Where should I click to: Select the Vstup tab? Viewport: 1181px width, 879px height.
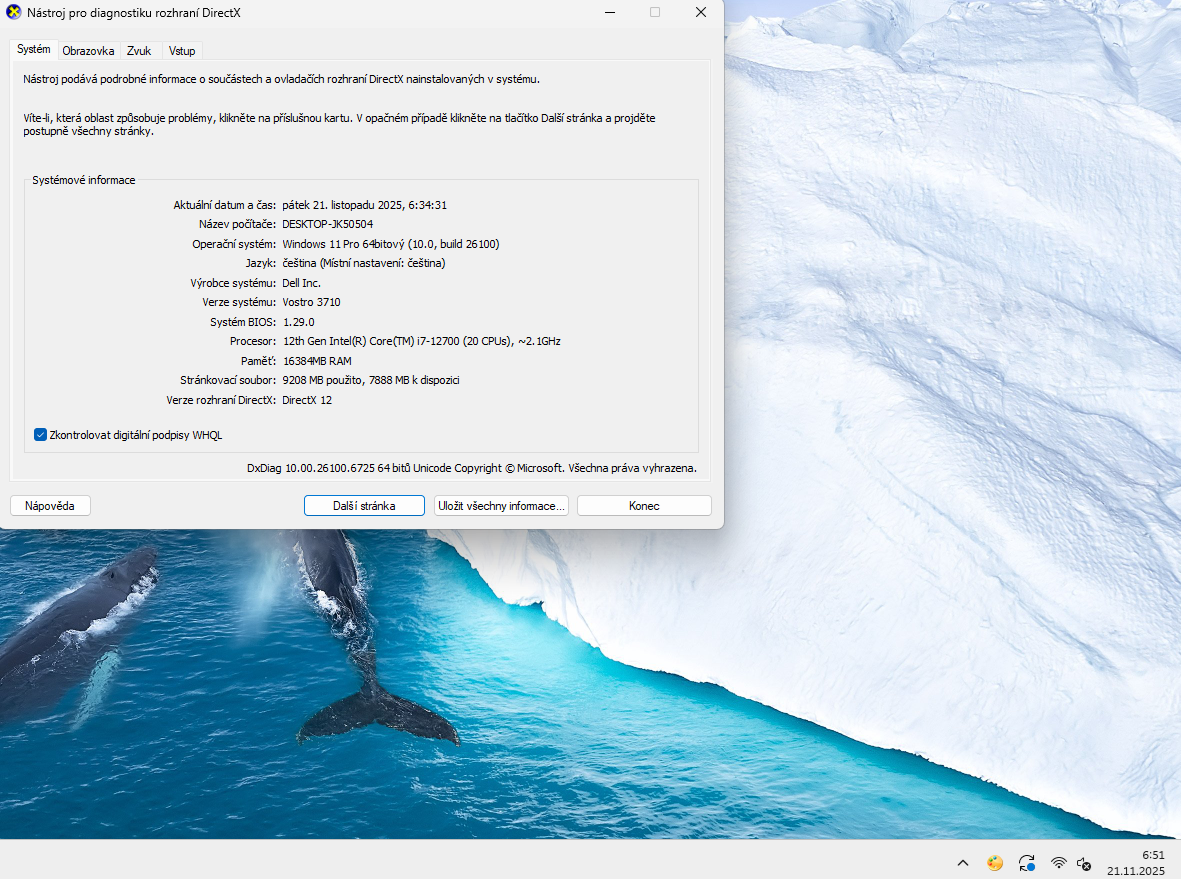coord(181,50)
